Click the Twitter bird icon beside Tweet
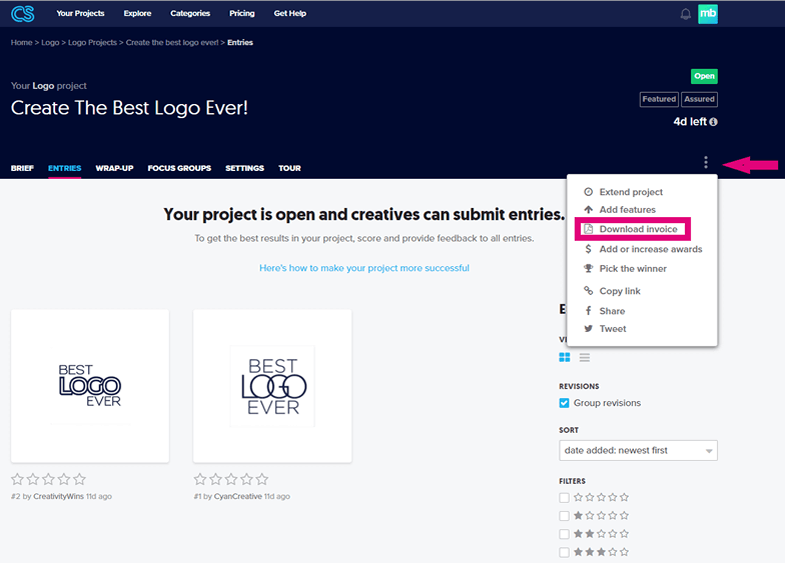The width and height of the screenshot is (785, 563). (x=588, y=328)
